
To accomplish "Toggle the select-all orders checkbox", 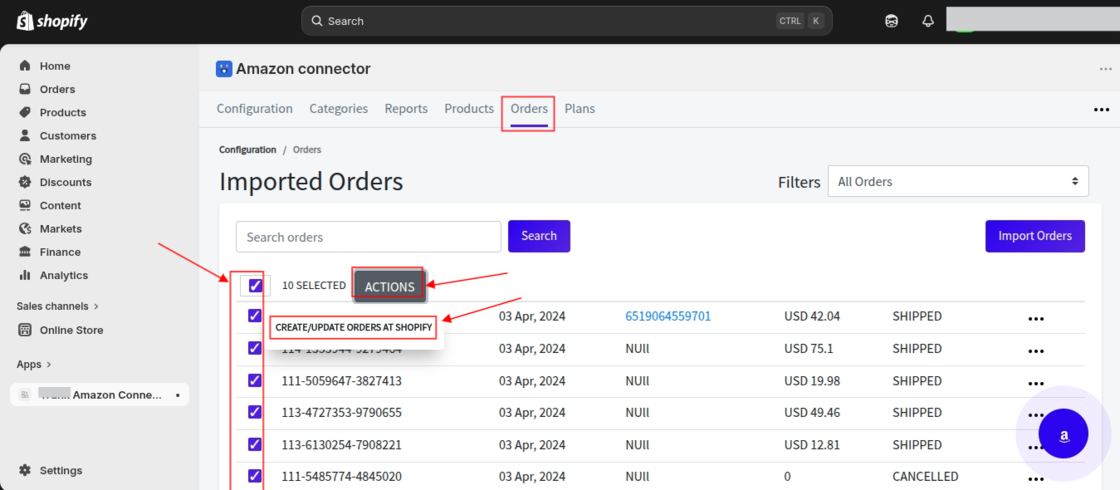I will coord(255,286).
